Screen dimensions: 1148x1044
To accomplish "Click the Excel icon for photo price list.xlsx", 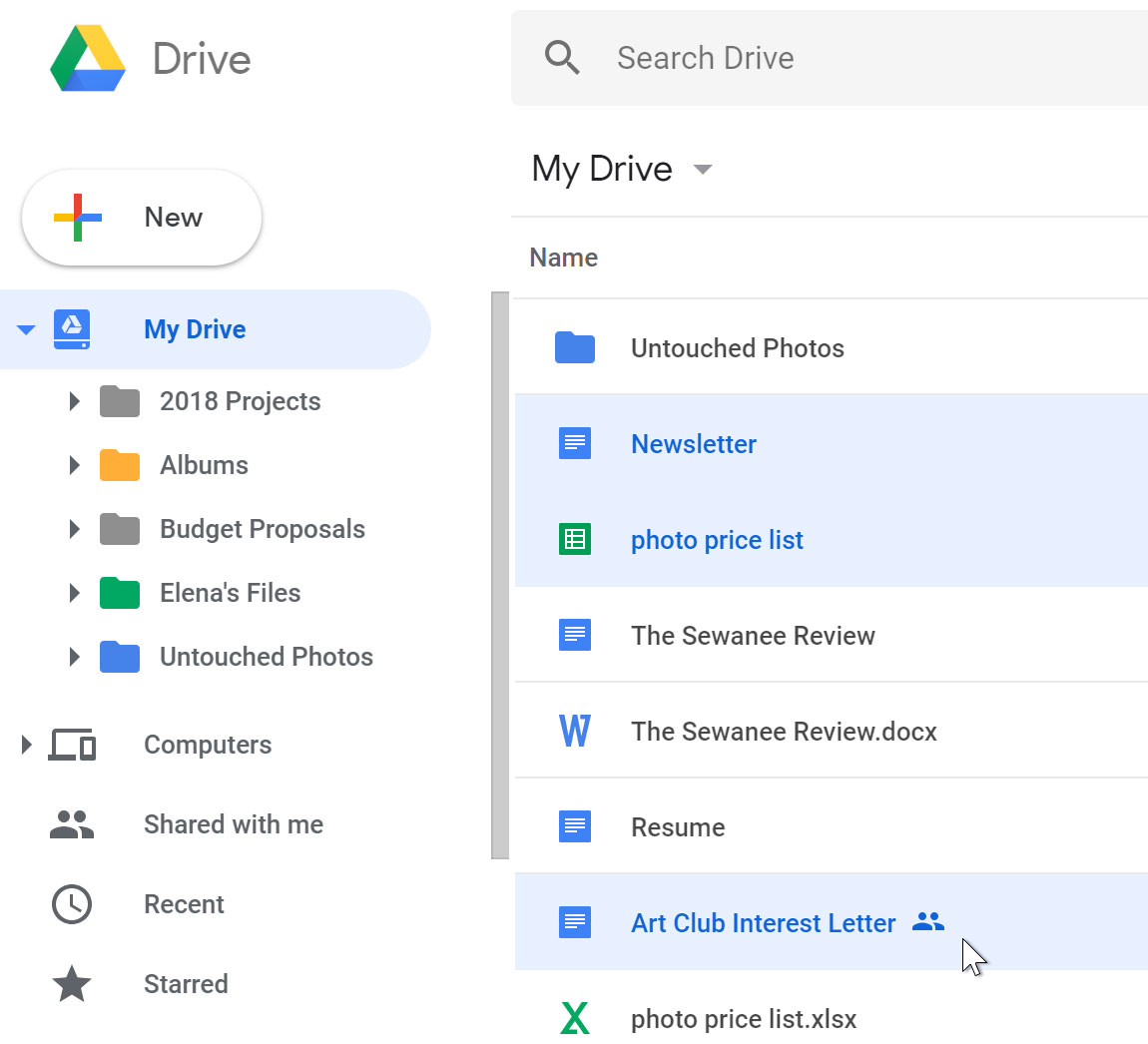I will (575, 1018).
